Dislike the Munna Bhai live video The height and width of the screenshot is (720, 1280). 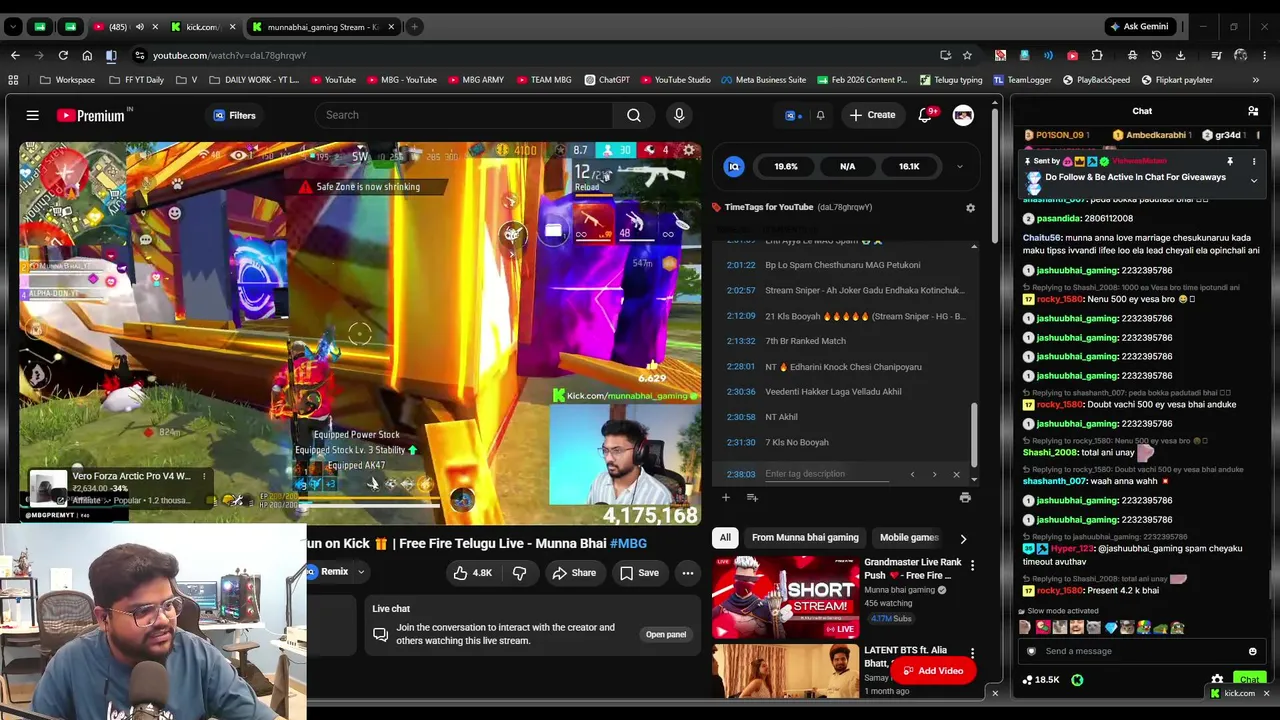click(x=520, y=573)
